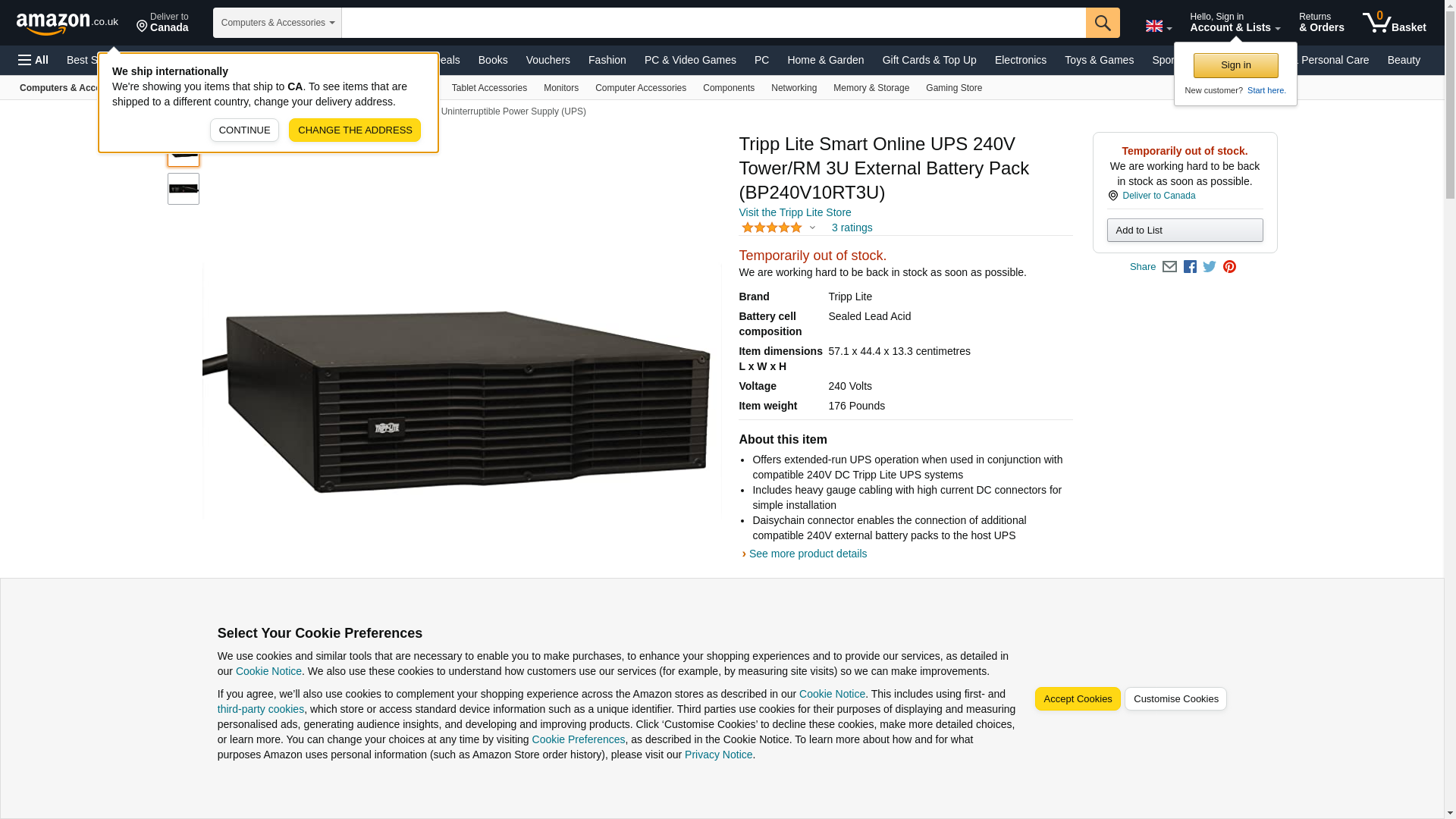The height and width of the screenshot is (819, 1456).
Task: Select the Networking subcategory tab
Action: point(793,88)
